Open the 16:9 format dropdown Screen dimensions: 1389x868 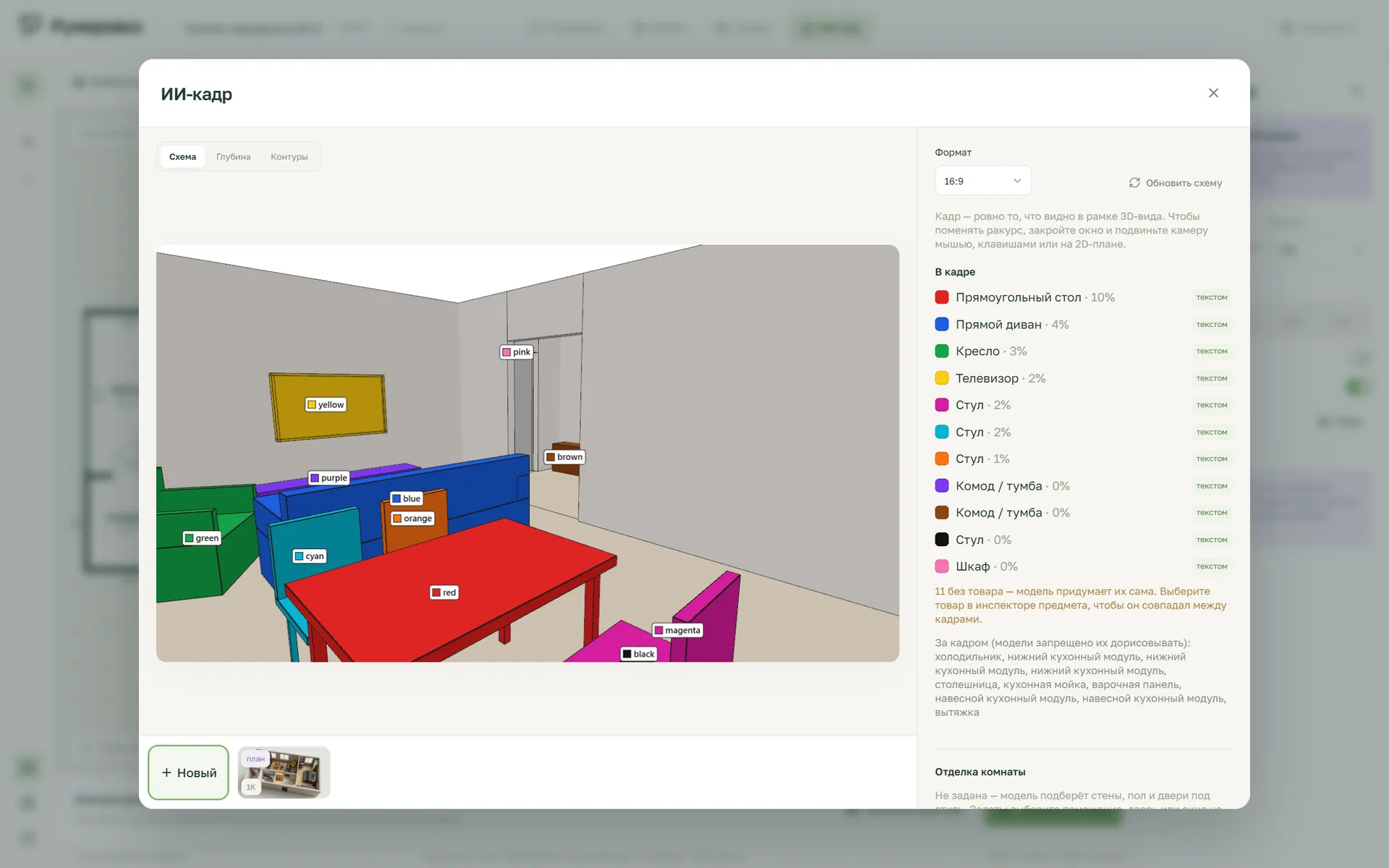tap(982, 181)
